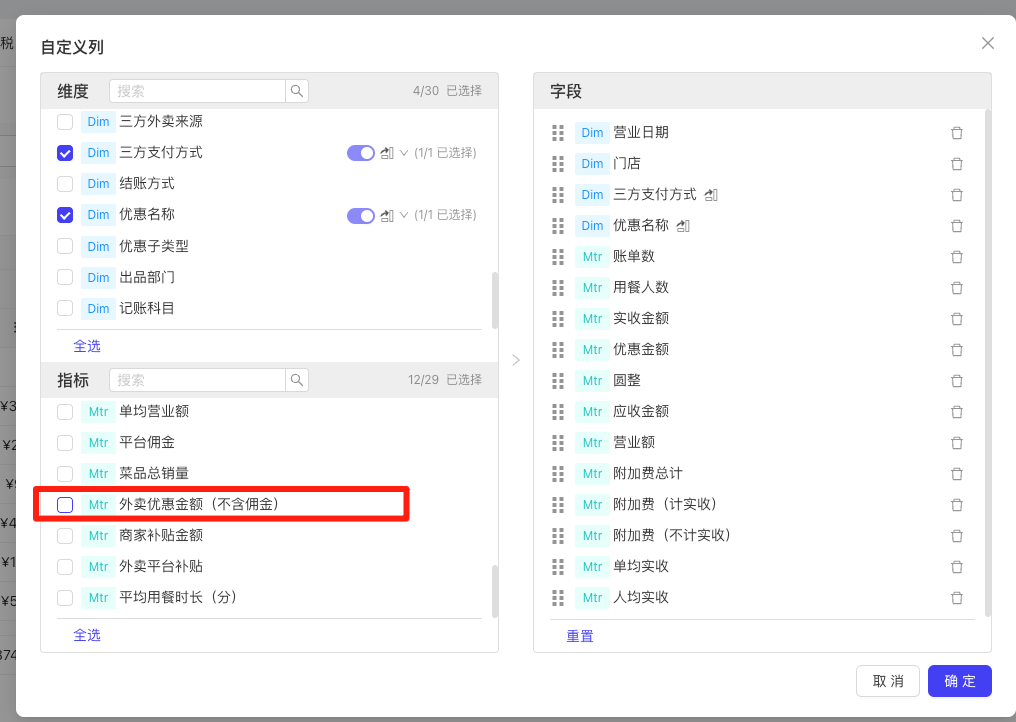
Task: Turn off the 三方支付方式 toggle switch
Action: point(361,153)
